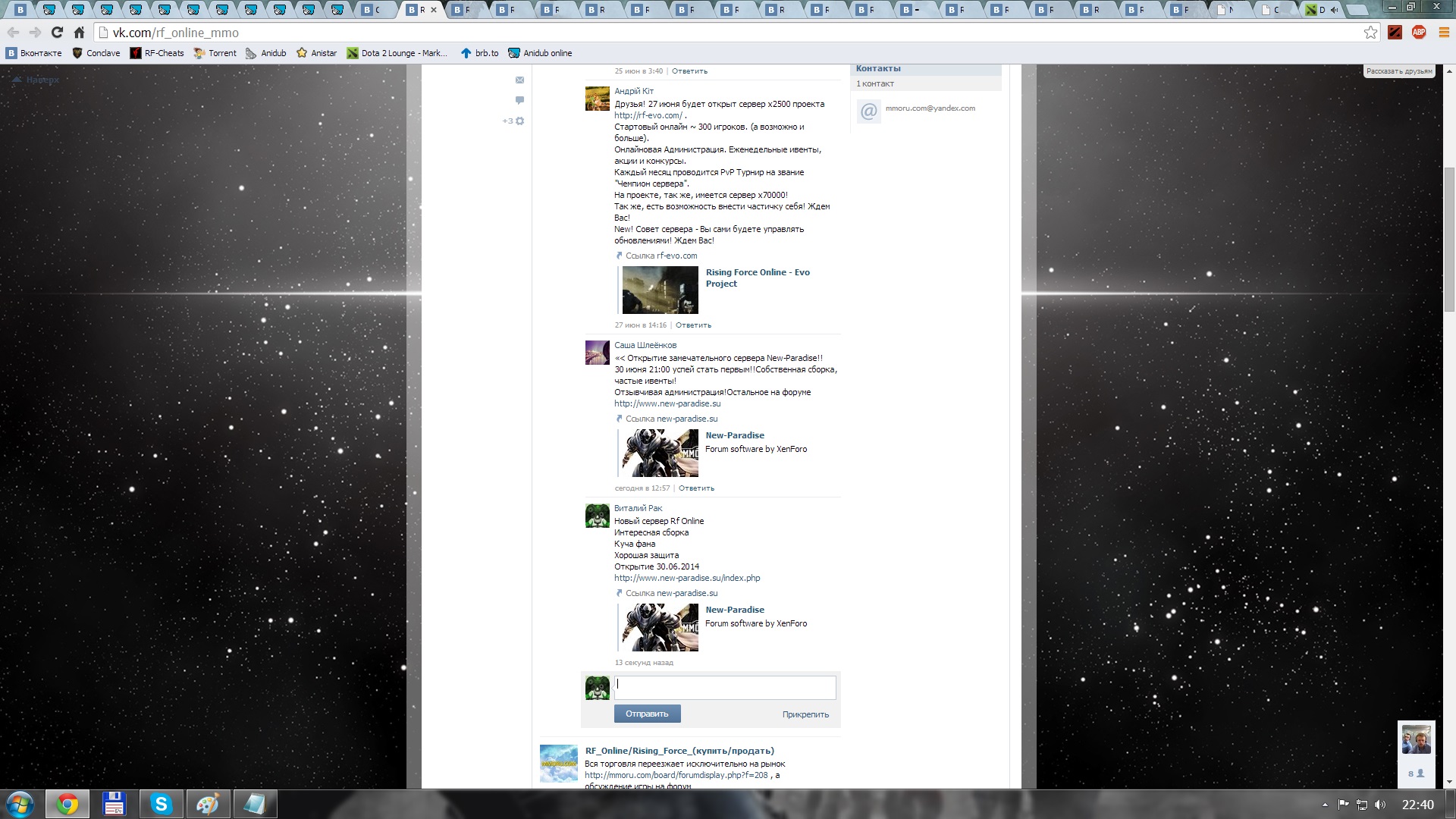Show hidden system tray icons
The width and height of the screenshot is (1456, 819).
[x=1325, y=805]
